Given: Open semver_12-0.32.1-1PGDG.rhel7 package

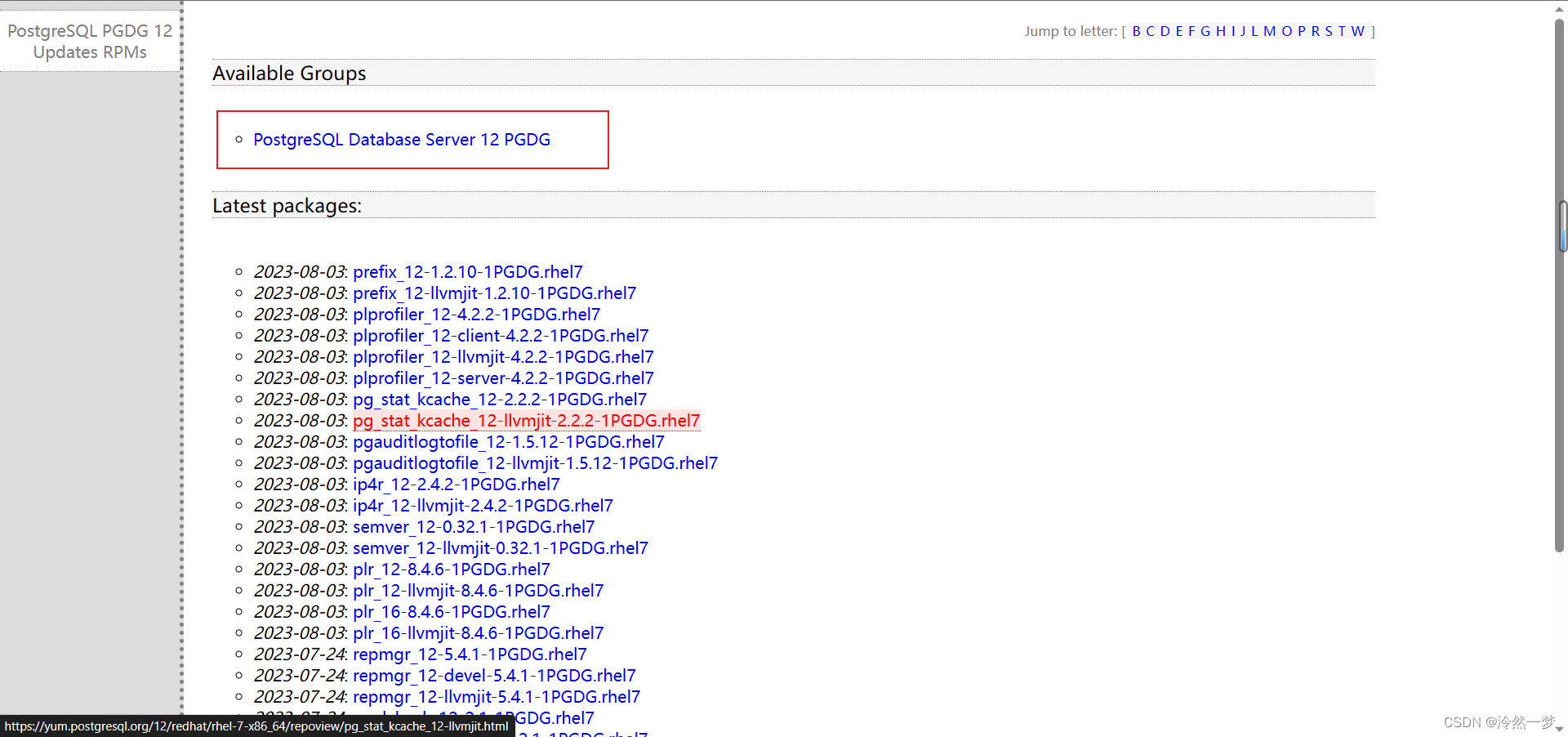Looking at the screenshot, I should click(x=474, y=527).
